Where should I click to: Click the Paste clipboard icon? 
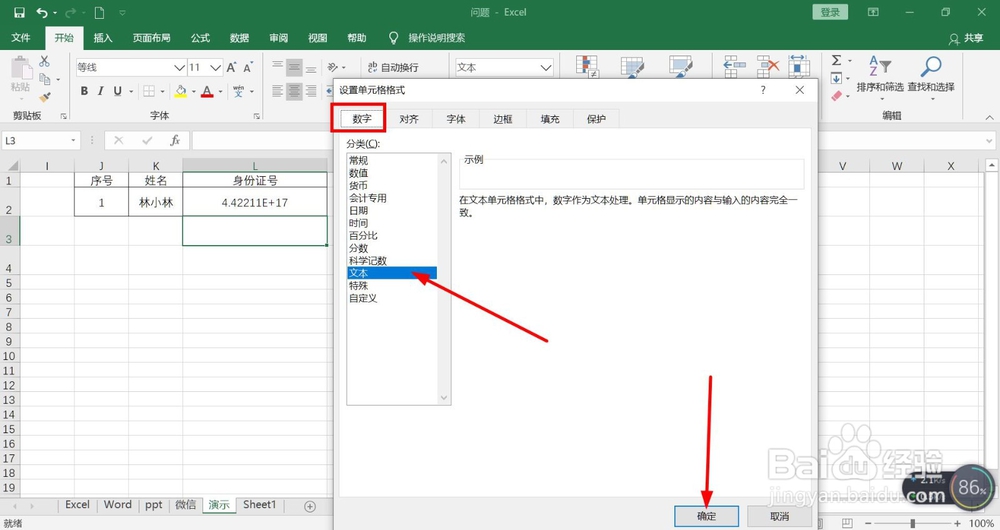[20, 69]
